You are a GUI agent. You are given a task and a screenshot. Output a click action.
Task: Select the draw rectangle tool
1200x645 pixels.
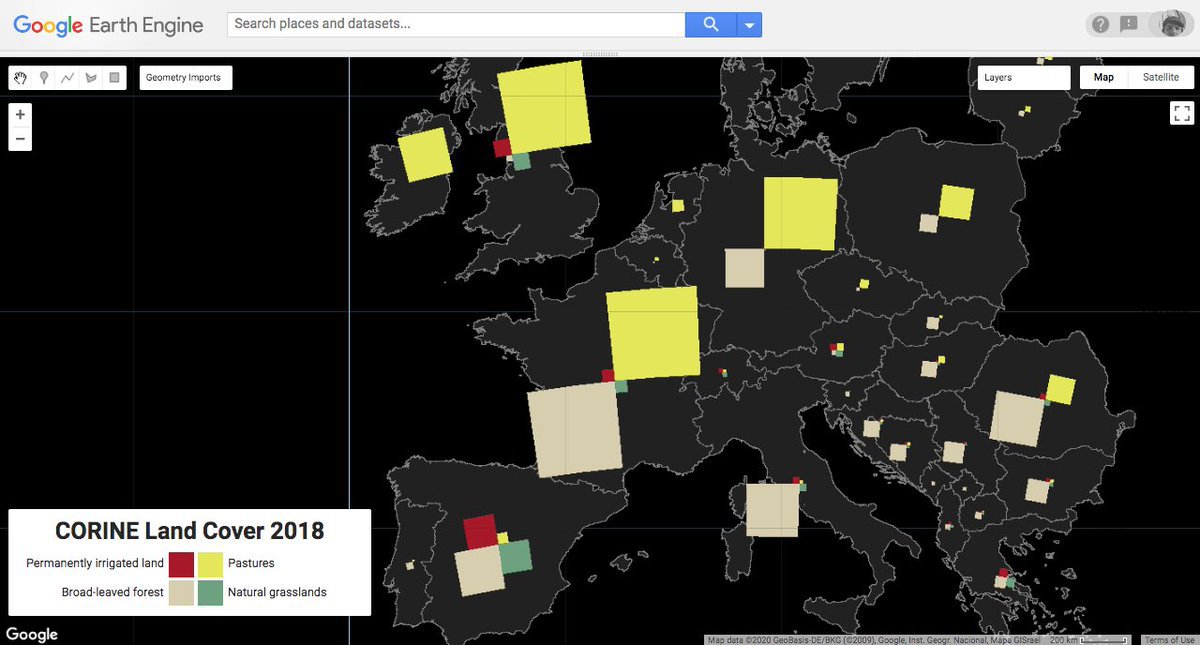[114, 78]
